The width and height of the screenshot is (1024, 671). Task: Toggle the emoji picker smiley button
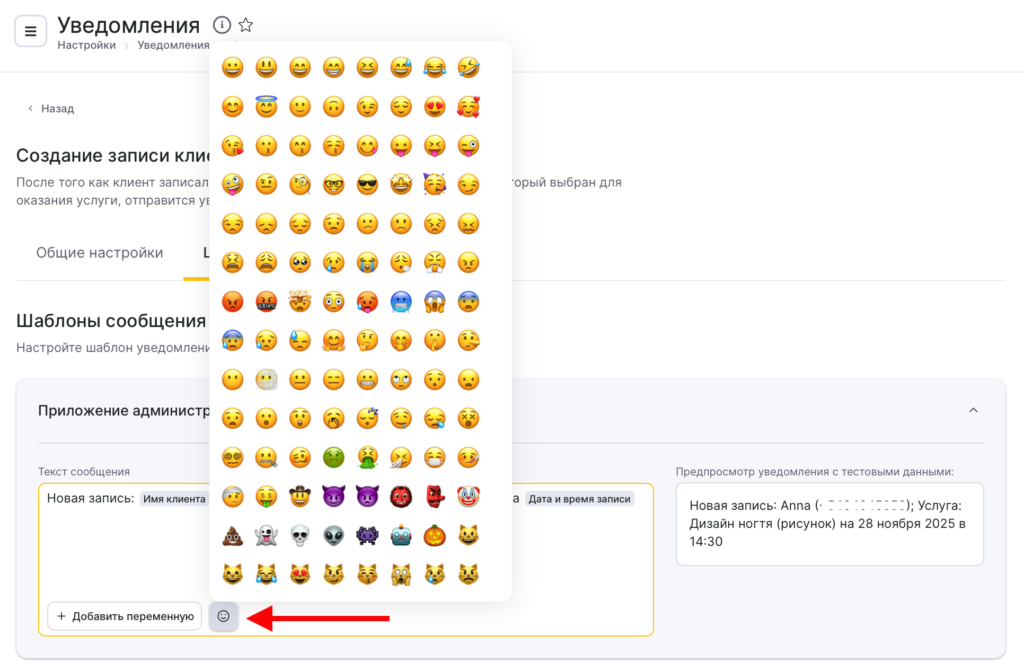tap(223, 616)
